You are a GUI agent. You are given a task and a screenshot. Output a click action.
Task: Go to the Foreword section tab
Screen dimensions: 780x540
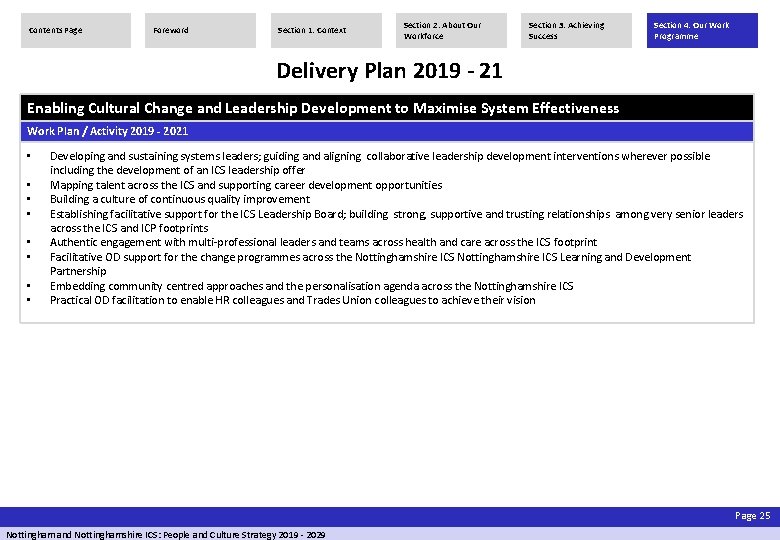click(x=200, y=30)
